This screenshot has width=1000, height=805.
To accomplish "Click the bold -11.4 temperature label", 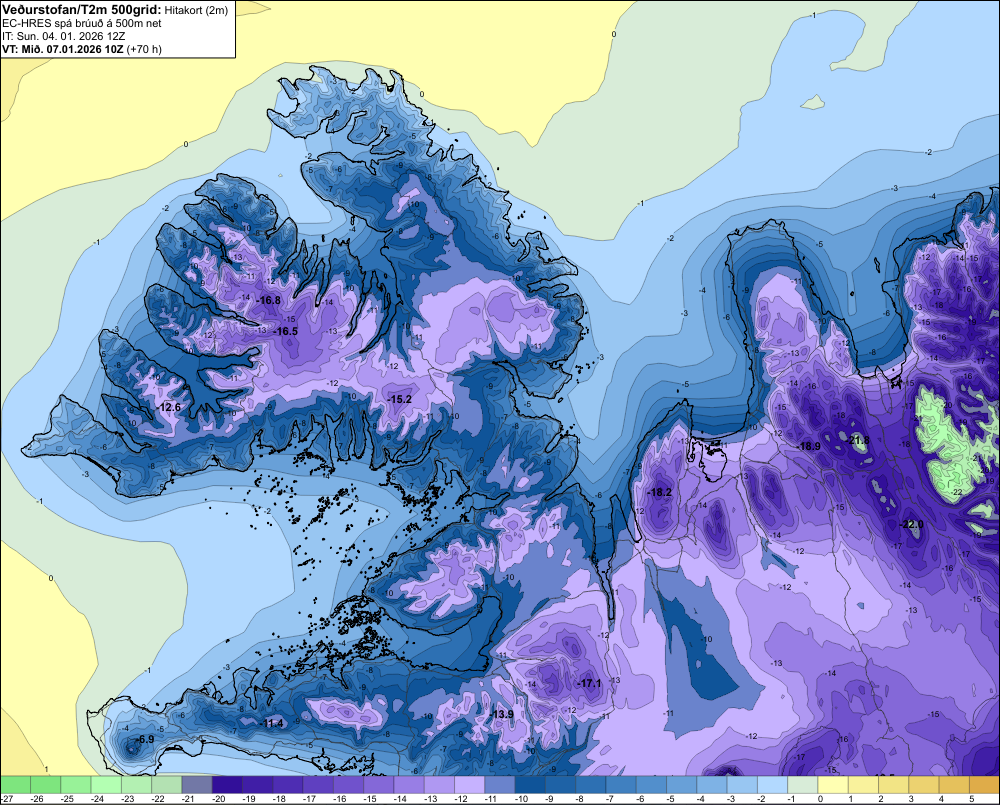I will coord(272,723).
